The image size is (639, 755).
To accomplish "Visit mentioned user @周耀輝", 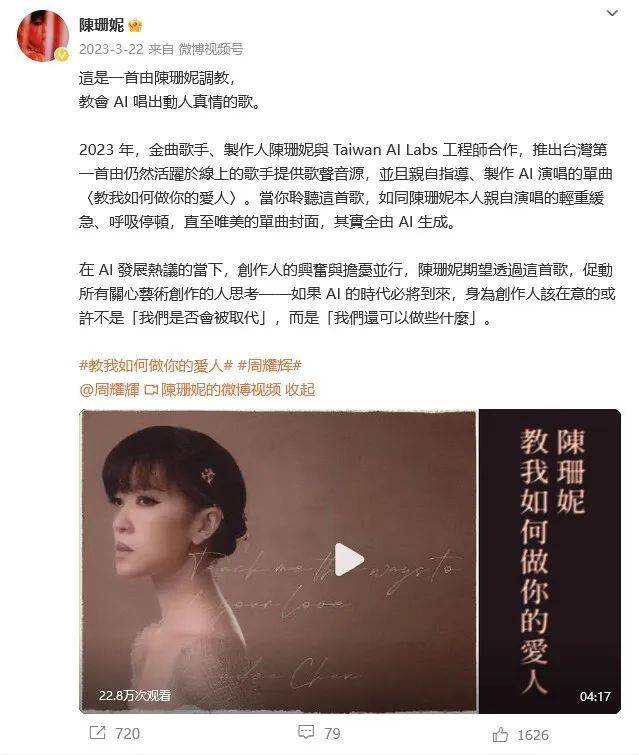I will (x=109, y=390).
